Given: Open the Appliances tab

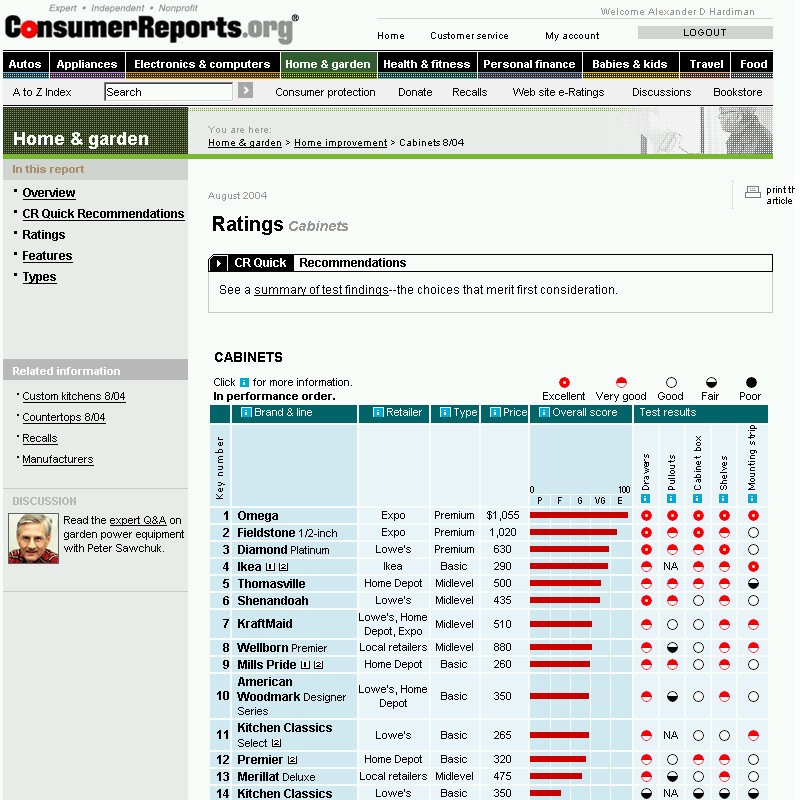Looking at the screenshot, I should tap(87, 64).
